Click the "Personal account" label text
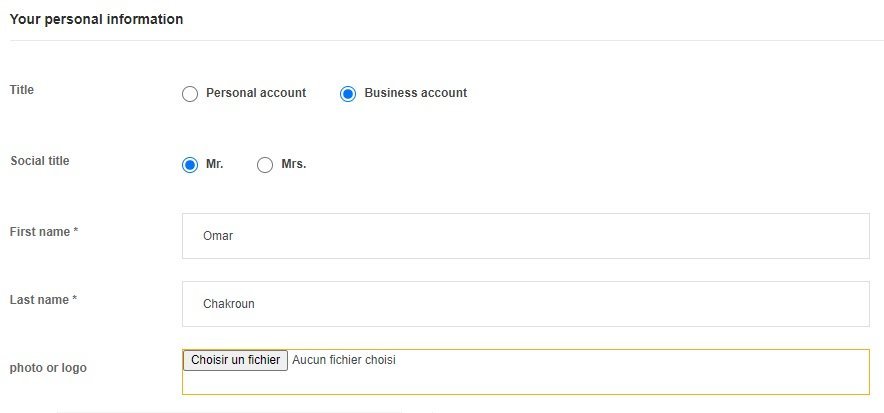The image size is (884, 413). [x=256, y=93]
